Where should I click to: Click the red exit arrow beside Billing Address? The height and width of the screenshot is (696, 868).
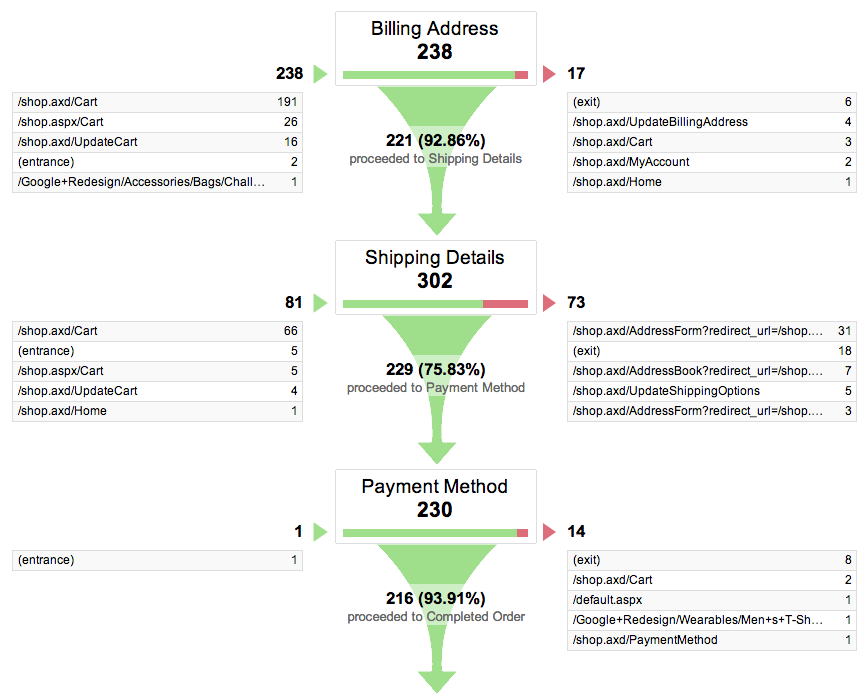point(548,74)
